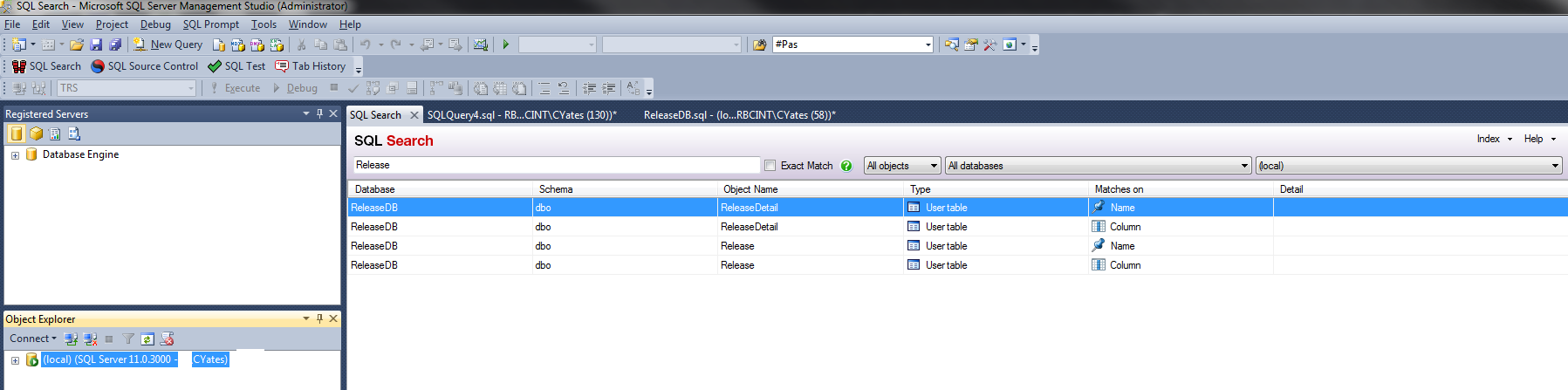This screenshot has height=390, width=1568.
Task: Click the Connect button in Object Explorer
Action: tap(32, 339)
